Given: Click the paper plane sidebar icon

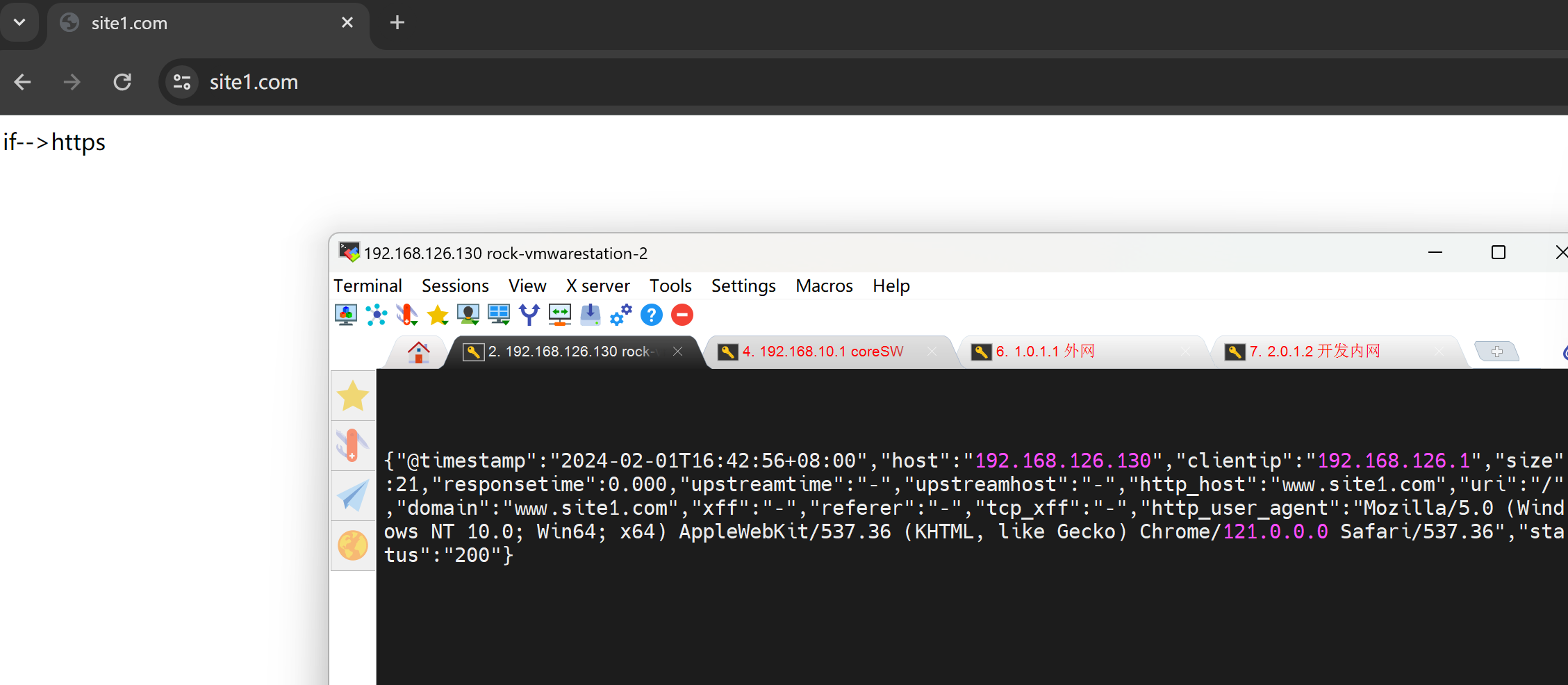Looking at the screenshot, I should click(x=353, y=496).
